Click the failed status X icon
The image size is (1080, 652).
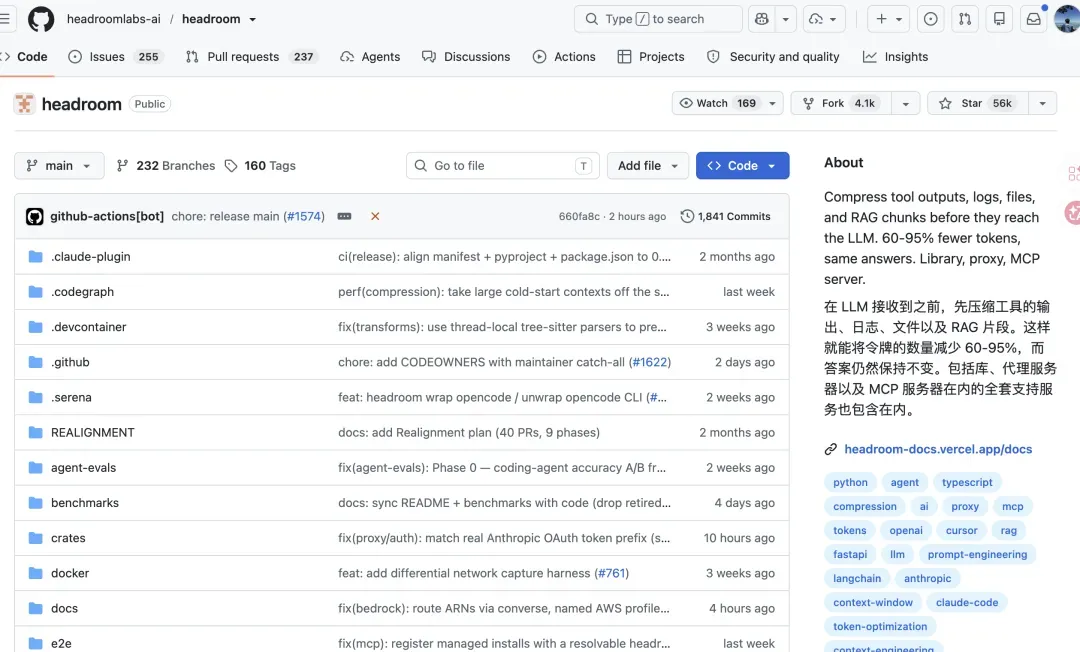[x=375, y=216]
